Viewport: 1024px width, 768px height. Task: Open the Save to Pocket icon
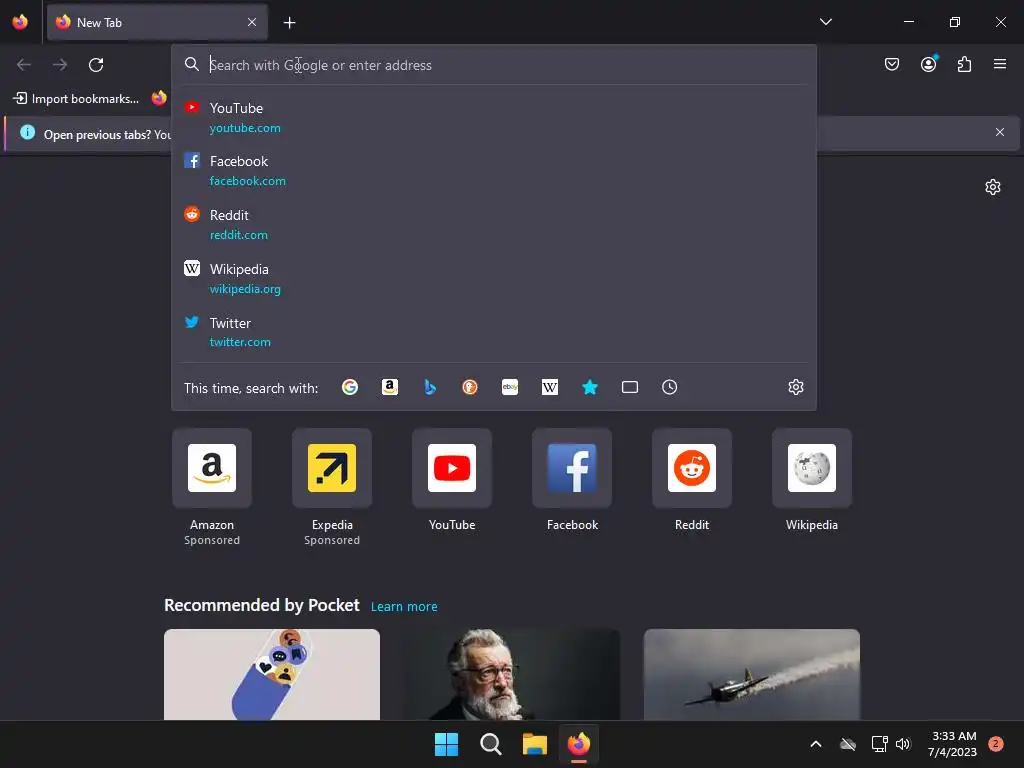892,64
